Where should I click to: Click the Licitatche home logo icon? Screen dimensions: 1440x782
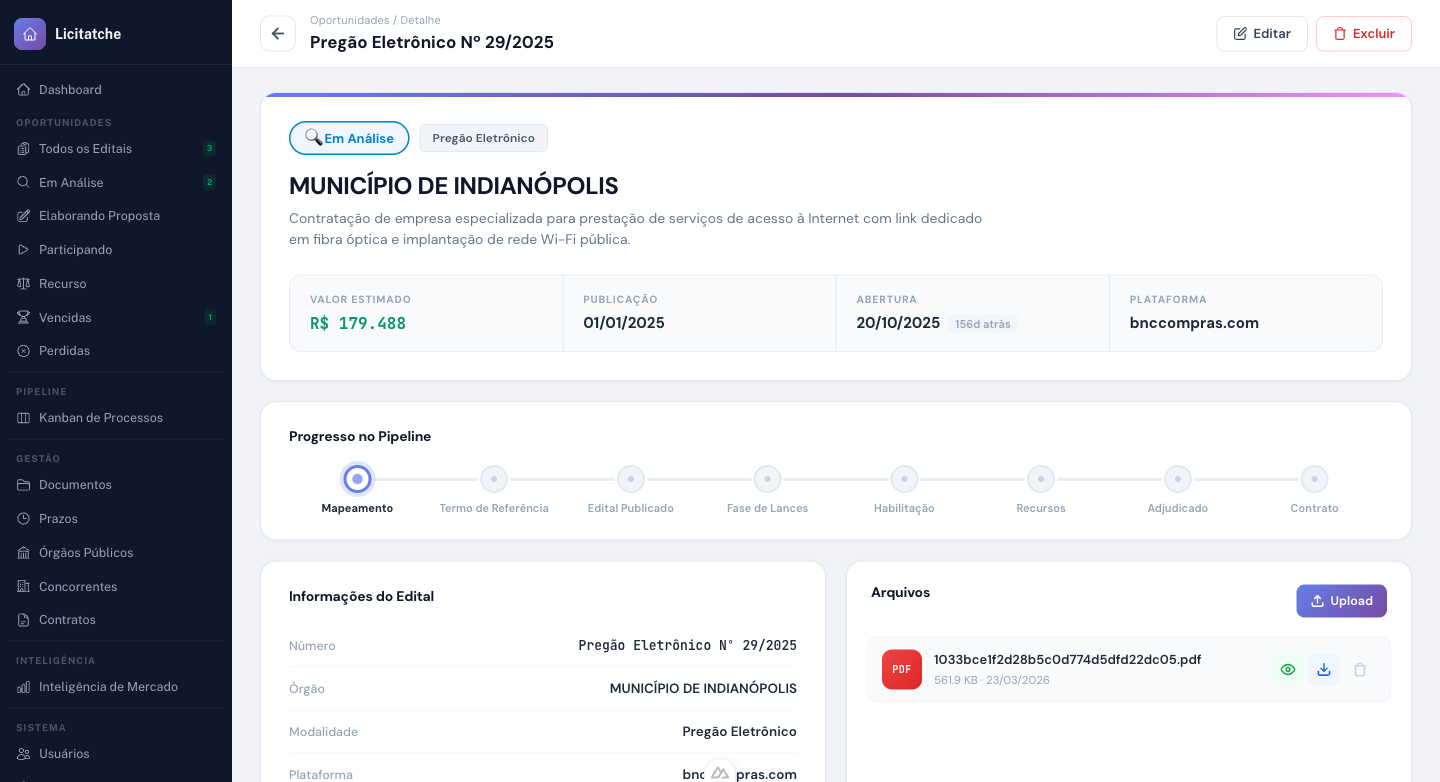tap(30, 34)
